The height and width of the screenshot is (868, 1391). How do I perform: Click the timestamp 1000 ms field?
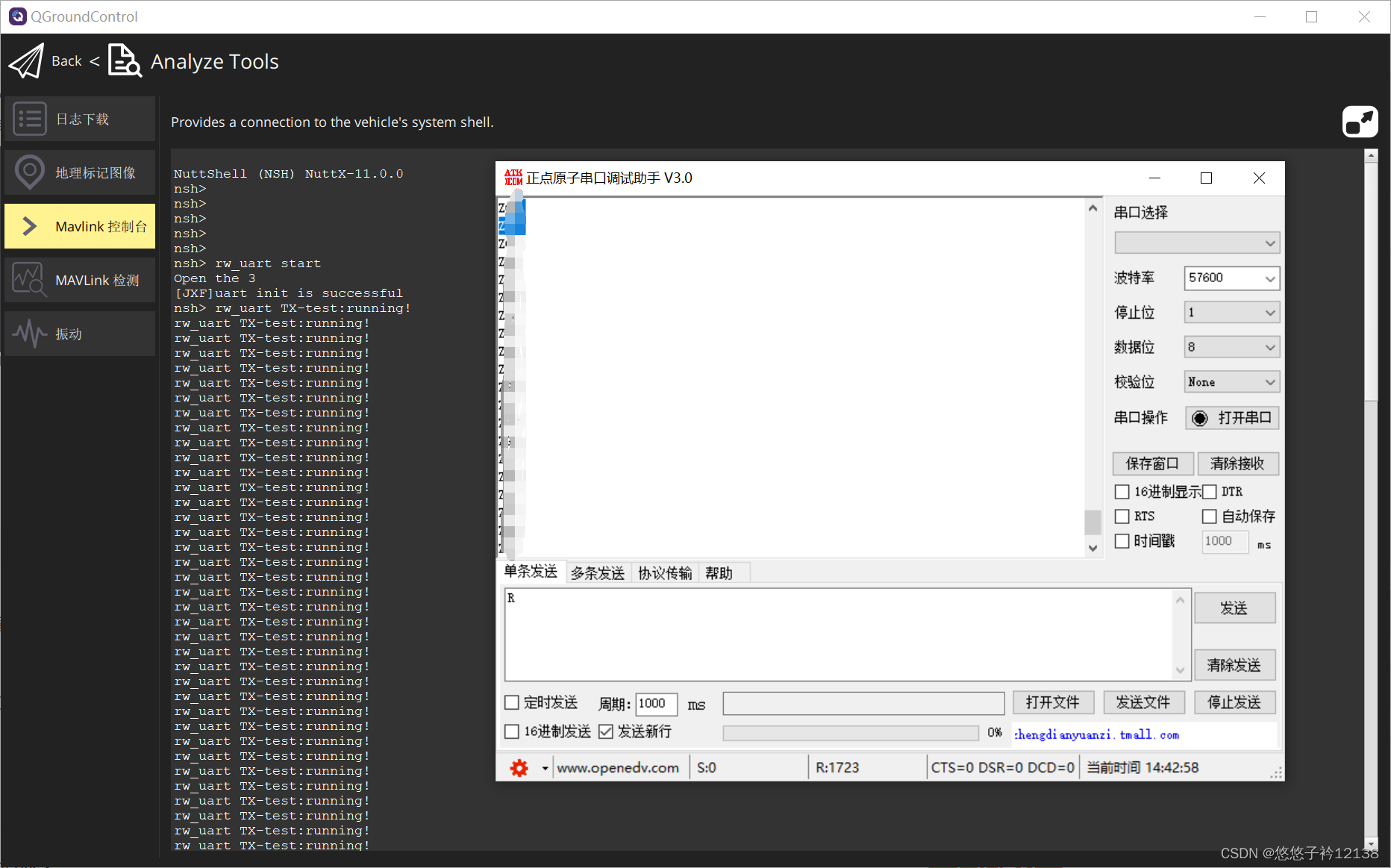point(1225,541)
